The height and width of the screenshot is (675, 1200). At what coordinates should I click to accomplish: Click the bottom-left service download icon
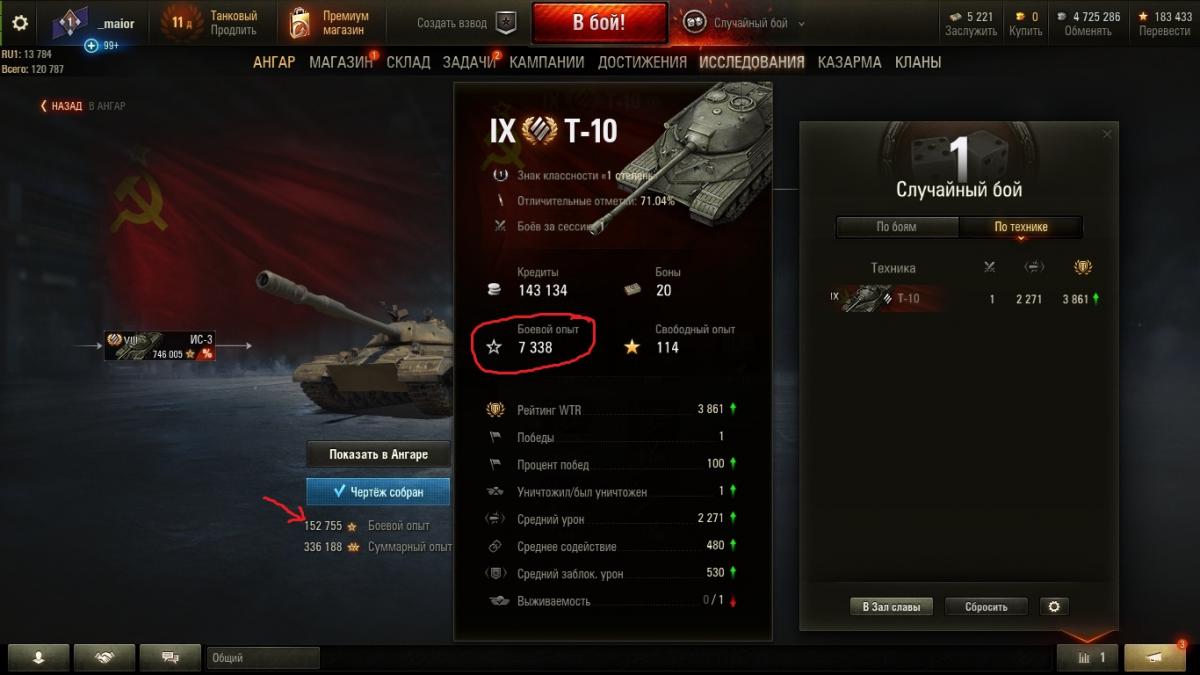pyautogui.click(x=38, y=657)
